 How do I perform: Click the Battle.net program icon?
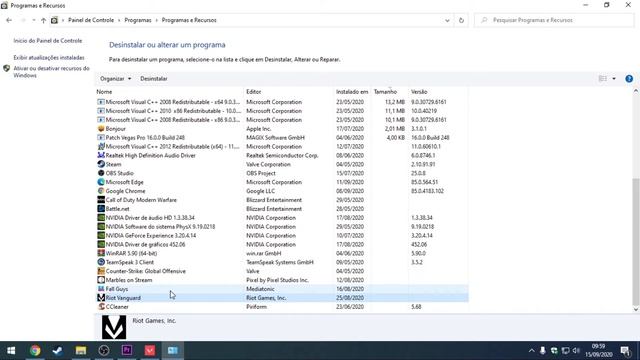pyautogui.click(x=101, y=209)
